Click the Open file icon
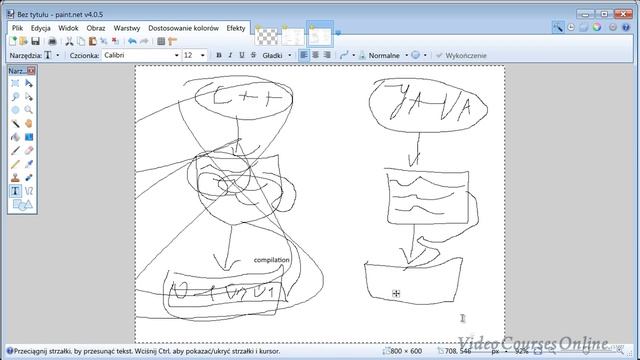 click(x=24, y=41)
